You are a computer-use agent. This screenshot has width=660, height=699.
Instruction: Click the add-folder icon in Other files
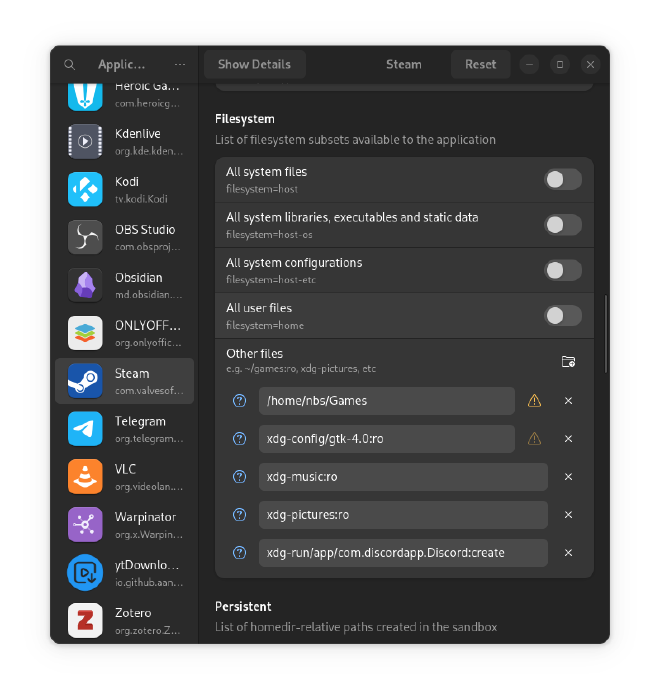(x=568, y=362)
